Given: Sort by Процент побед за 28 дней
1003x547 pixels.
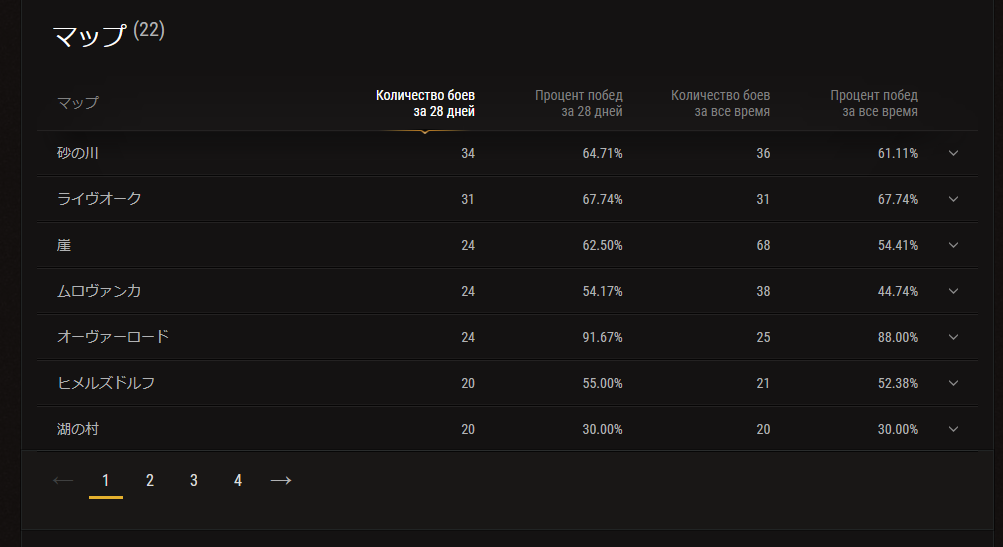Looking at the screenshot, I should tap(578, 103).
